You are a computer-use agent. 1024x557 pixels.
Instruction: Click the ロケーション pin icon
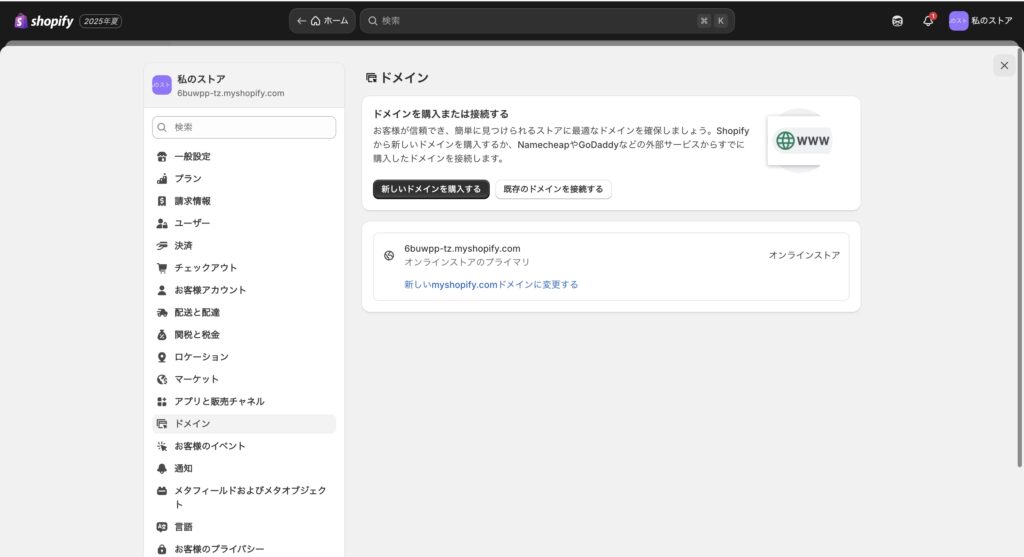(x=162, y=357)
